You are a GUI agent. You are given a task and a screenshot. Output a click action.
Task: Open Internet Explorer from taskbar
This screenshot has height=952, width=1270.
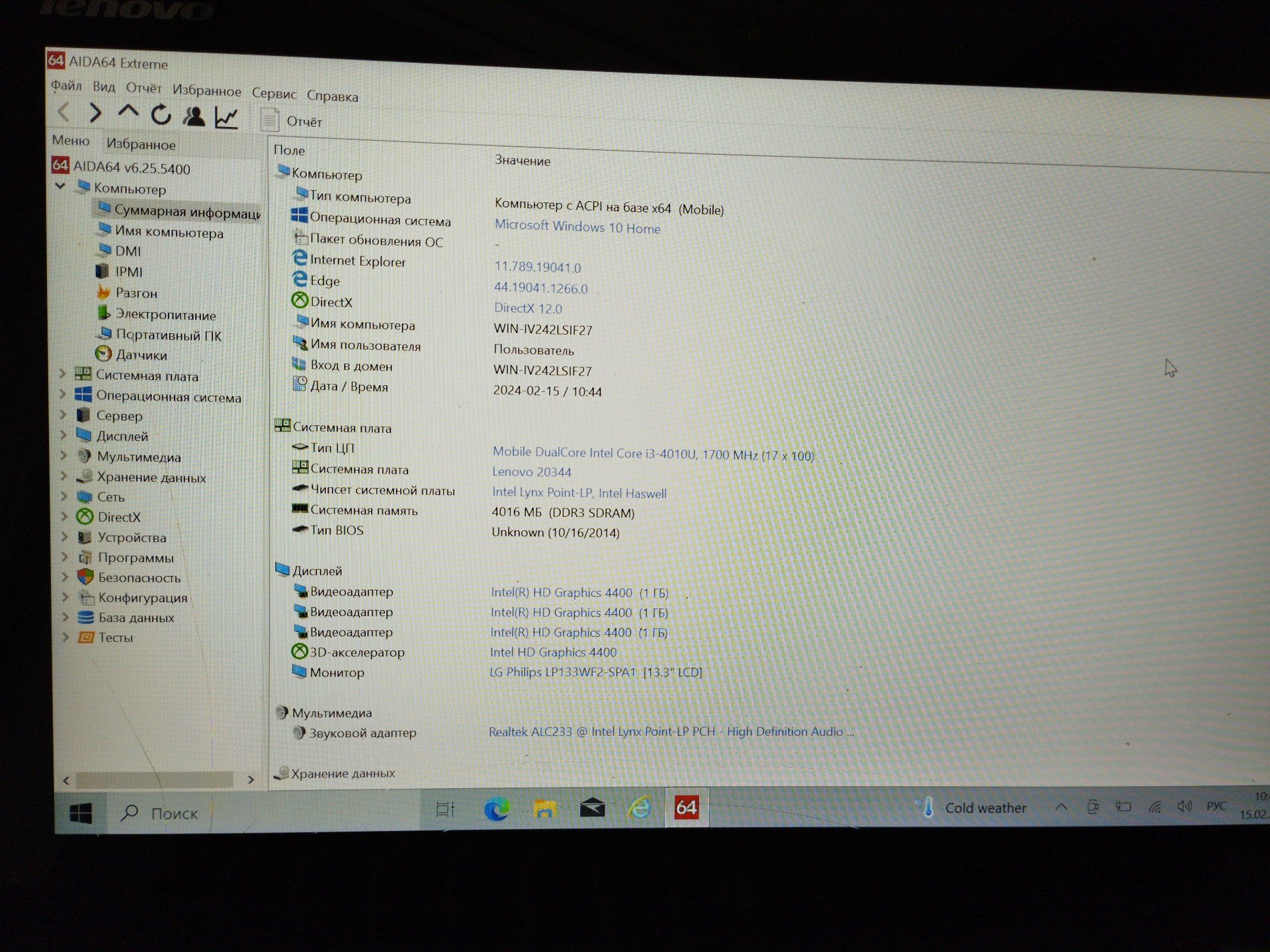(640, 807)
